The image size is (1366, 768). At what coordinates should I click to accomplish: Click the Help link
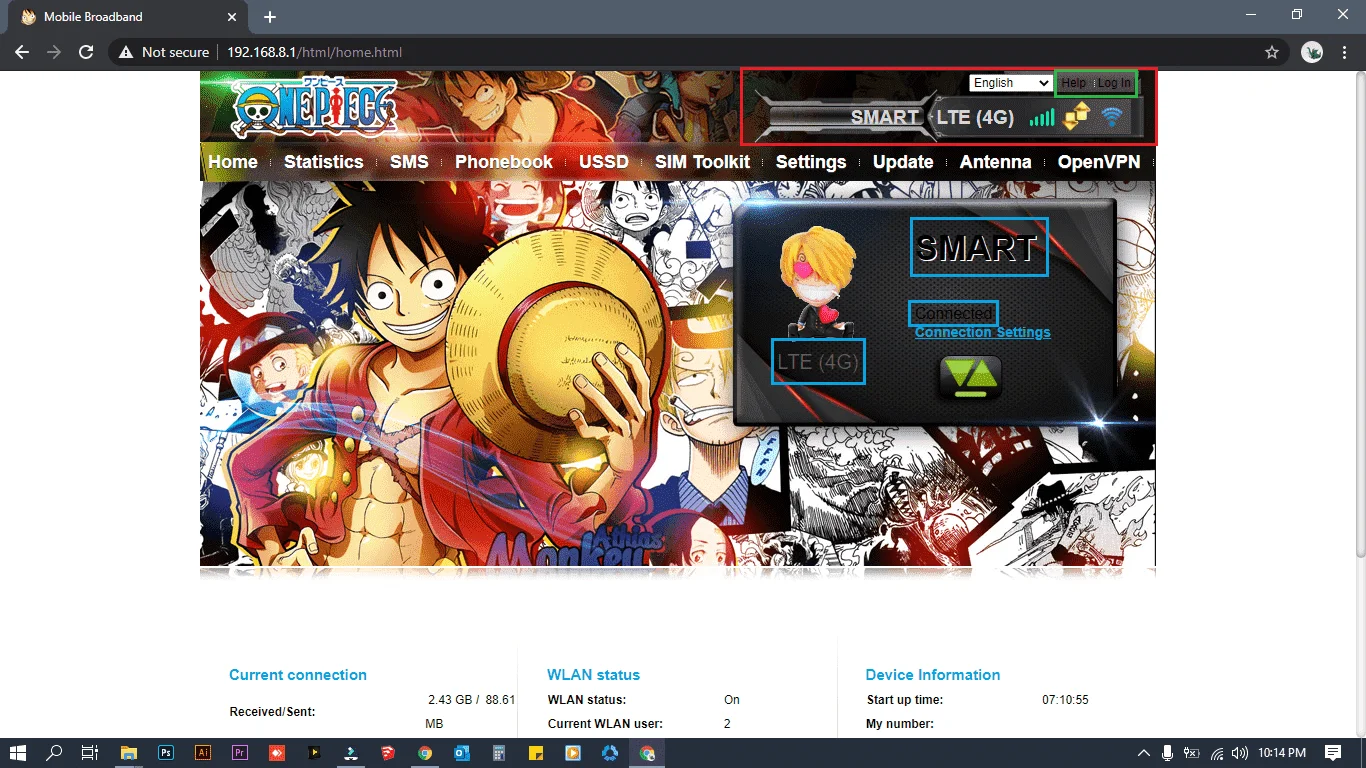[1074, 83]
